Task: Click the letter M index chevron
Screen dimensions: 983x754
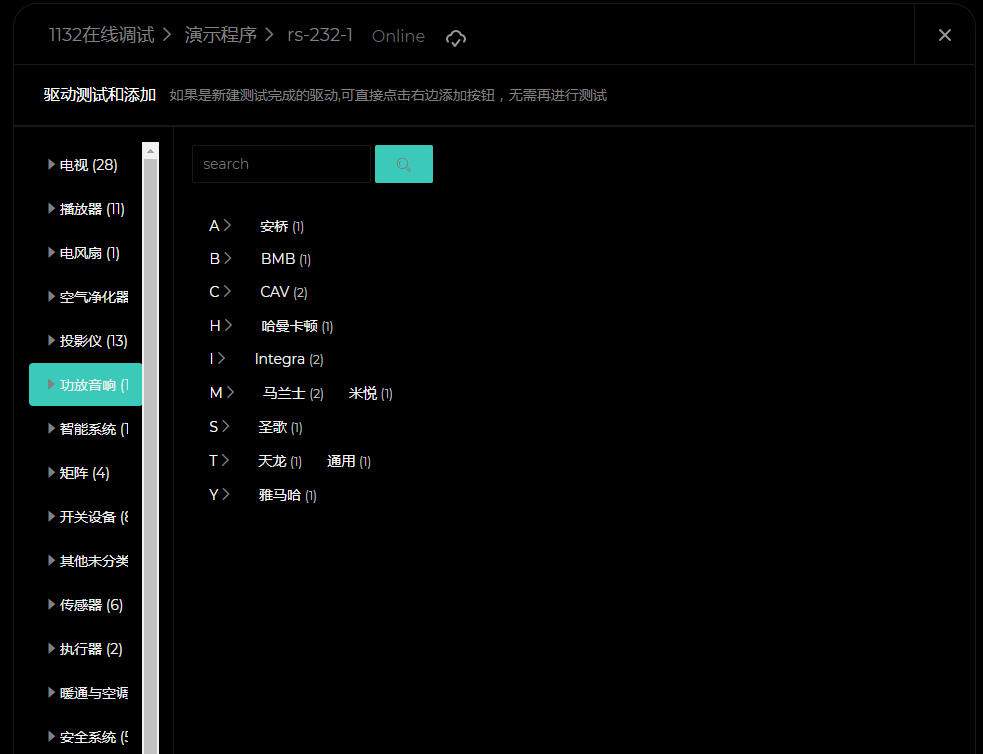Action: tap(230, 392)
